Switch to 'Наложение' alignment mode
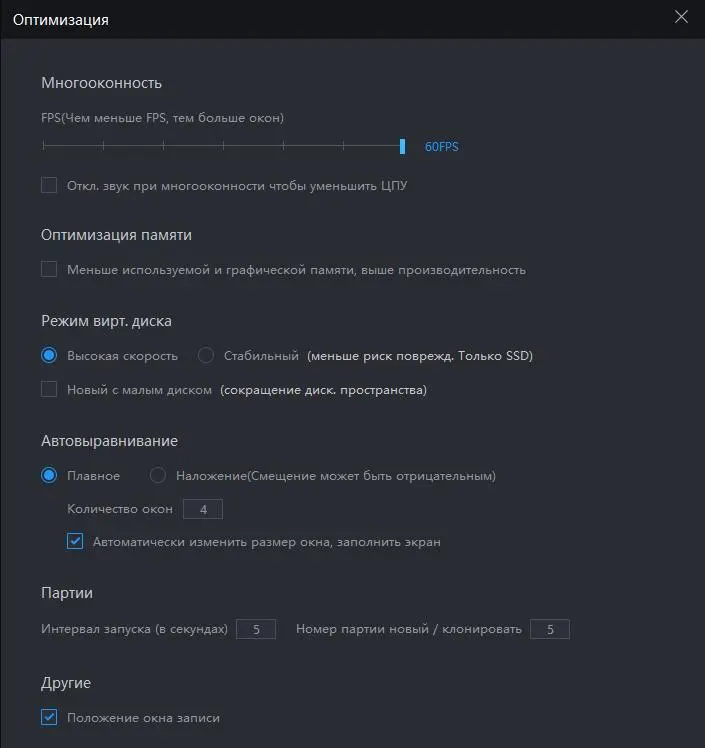Image resolution: width=705 pixels, height=748 pixels. pyautogui.click(x=158, y=475)
